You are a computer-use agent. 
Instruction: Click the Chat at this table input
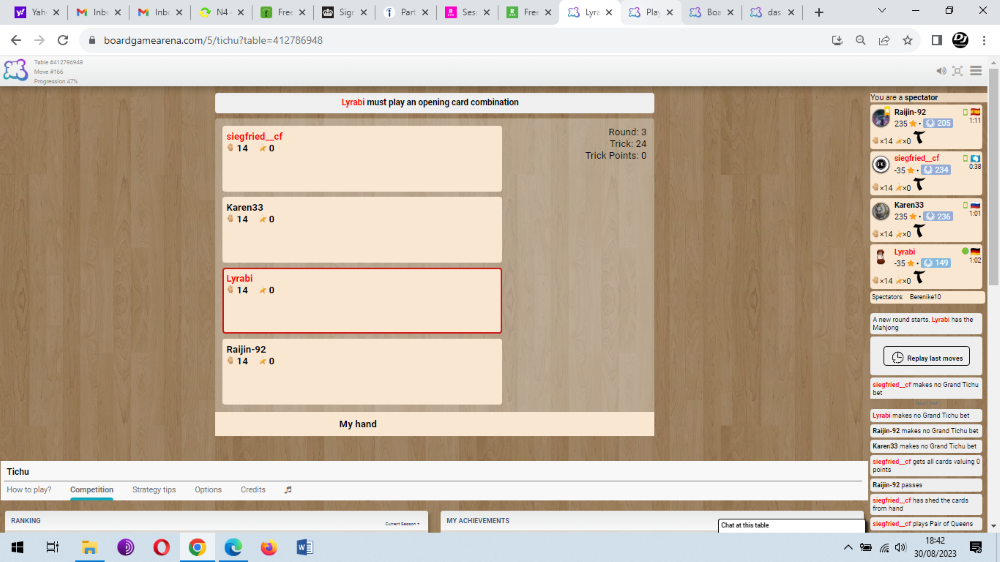click(x=791, y=525)
